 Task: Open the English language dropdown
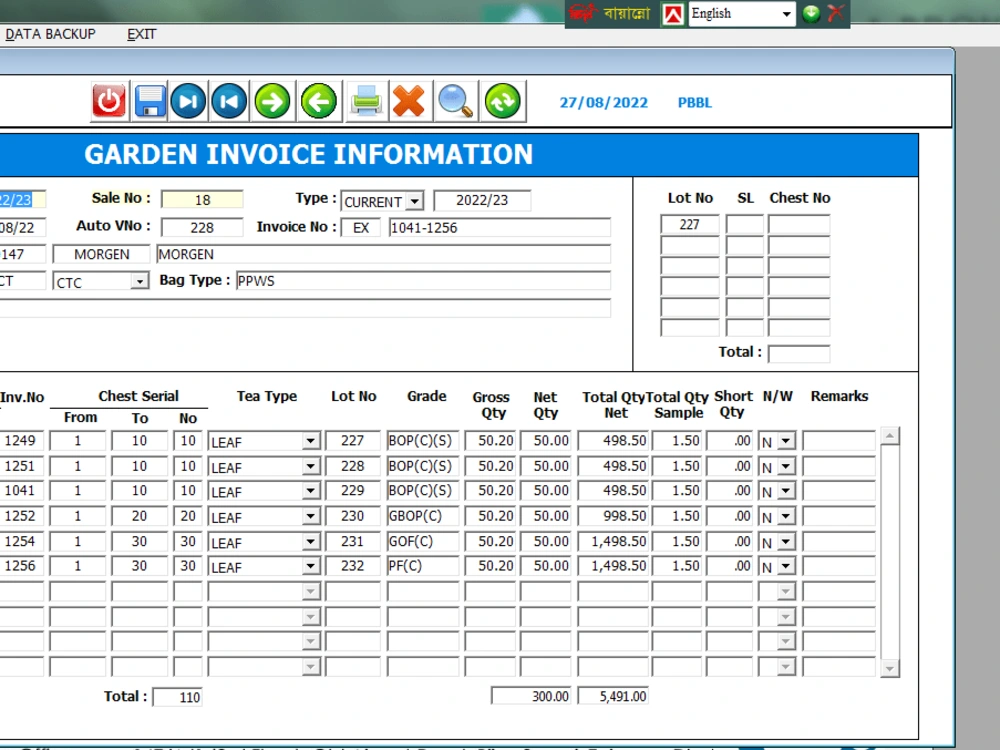pyautogui.click(x=786, y=14)
